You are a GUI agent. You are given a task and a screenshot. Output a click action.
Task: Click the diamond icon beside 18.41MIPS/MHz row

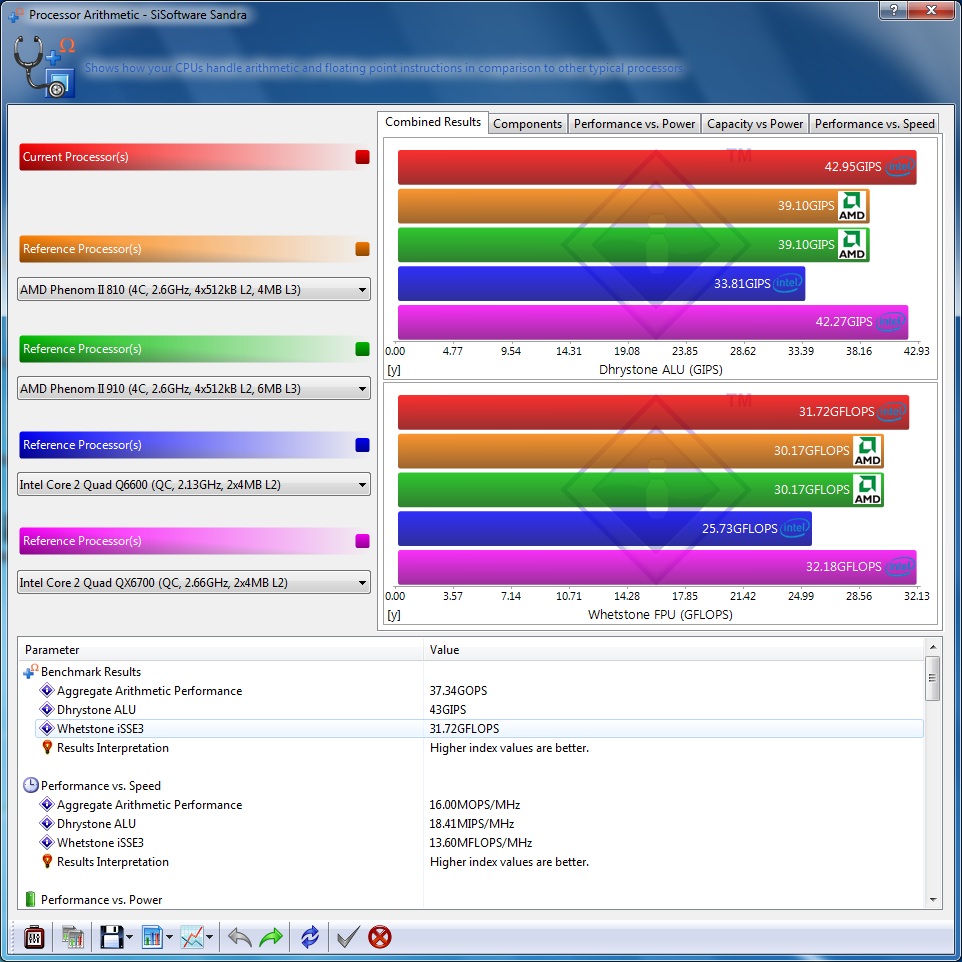click(x=47, y=823)
